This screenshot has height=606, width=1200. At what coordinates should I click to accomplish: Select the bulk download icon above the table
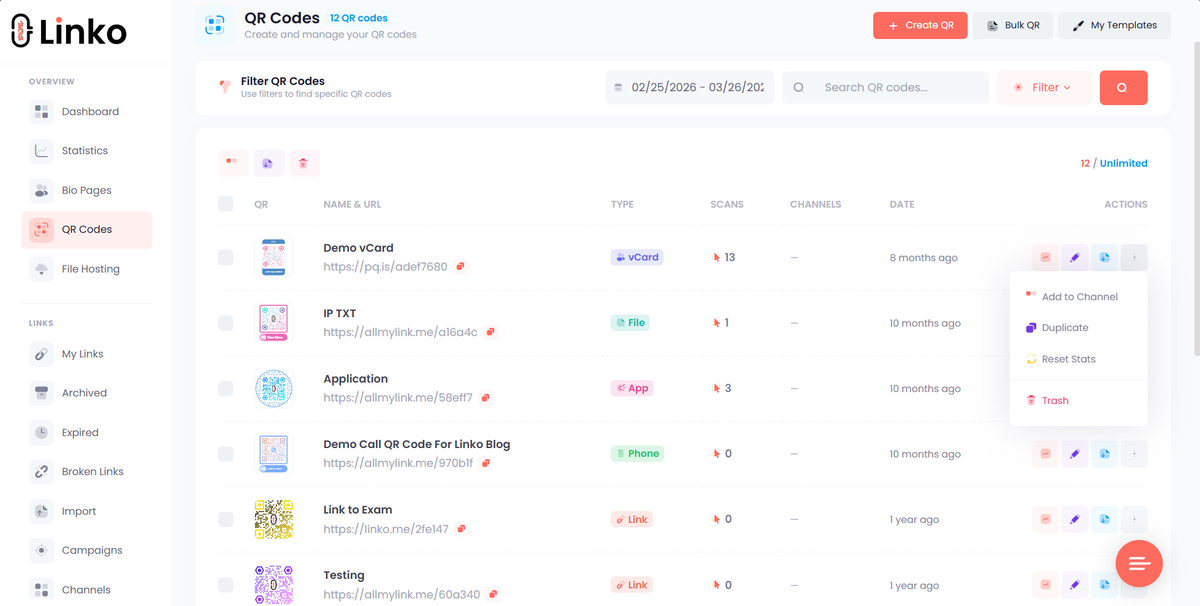tap(268, 162)
